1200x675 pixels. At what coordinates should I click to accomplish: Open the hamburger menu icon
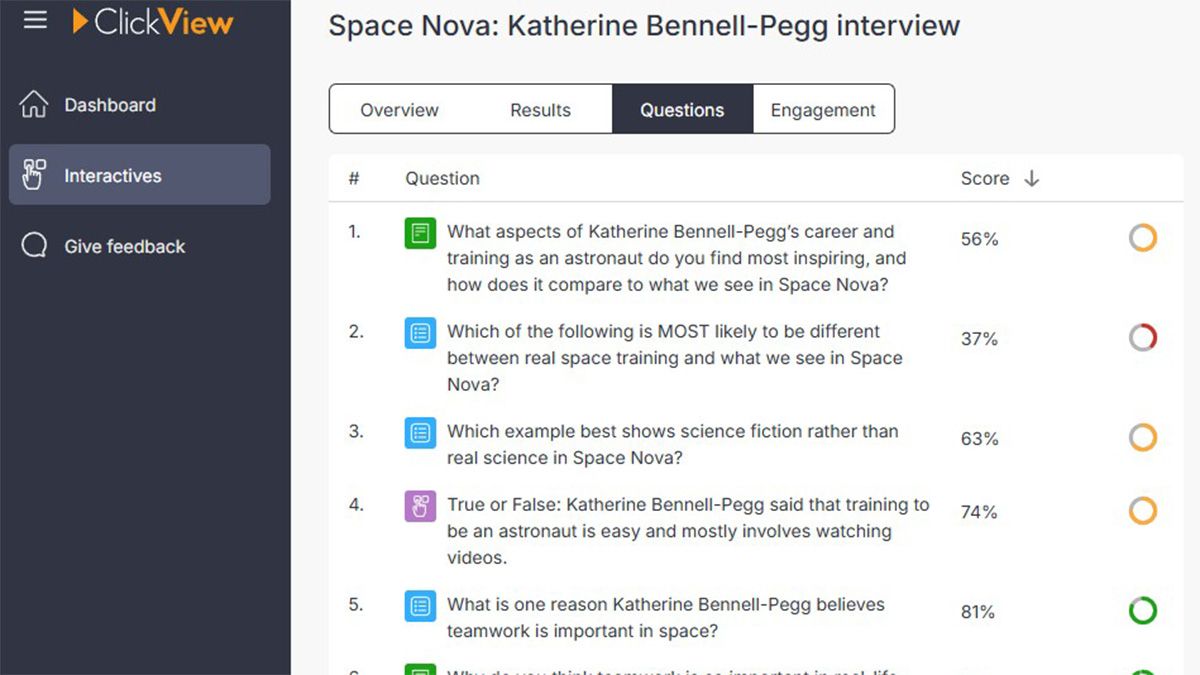[35, 20]
